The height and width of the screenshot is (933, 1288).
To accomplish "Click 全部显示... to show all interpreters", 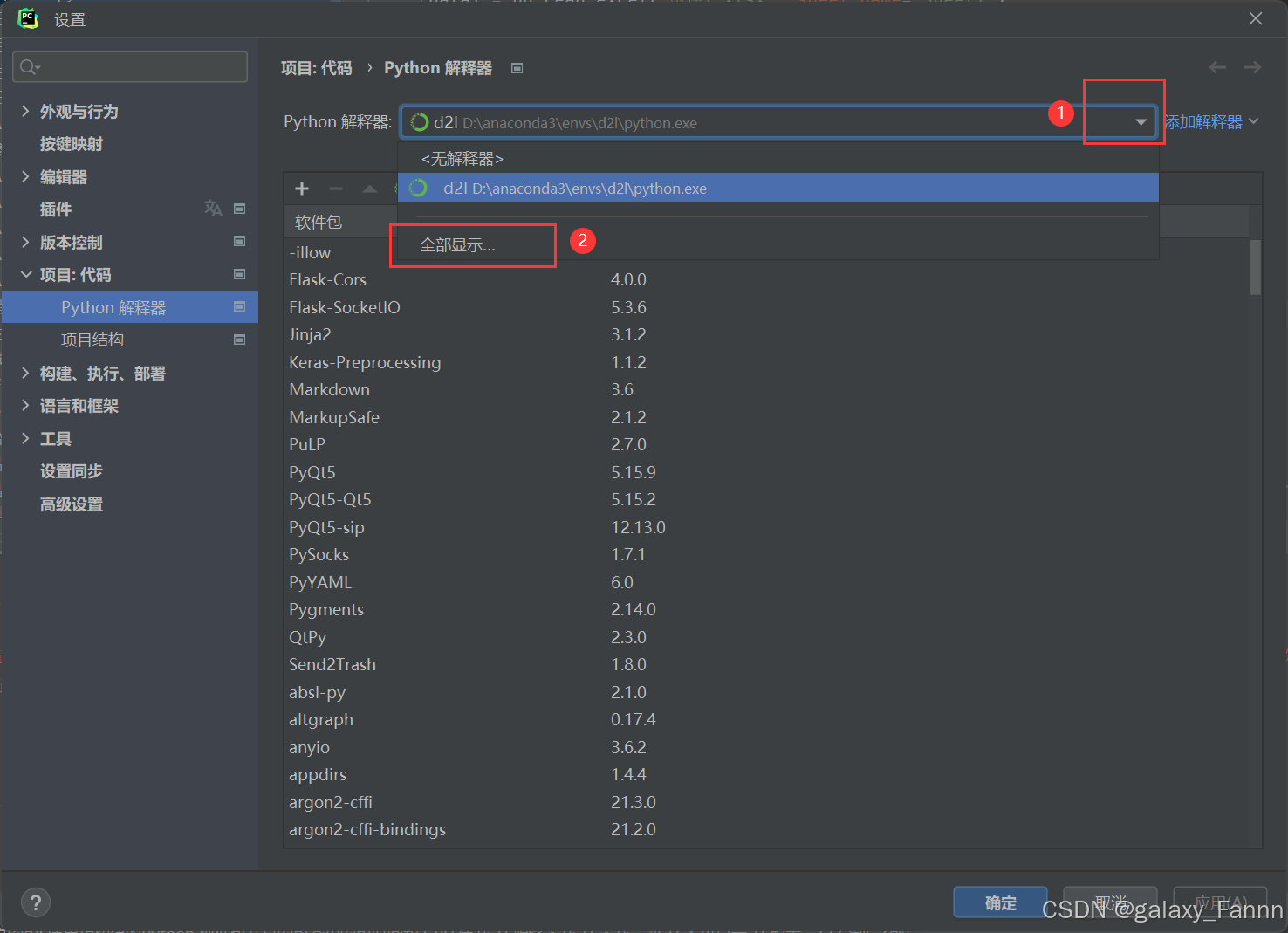I will pyautogui.click(x=457, y=245).
